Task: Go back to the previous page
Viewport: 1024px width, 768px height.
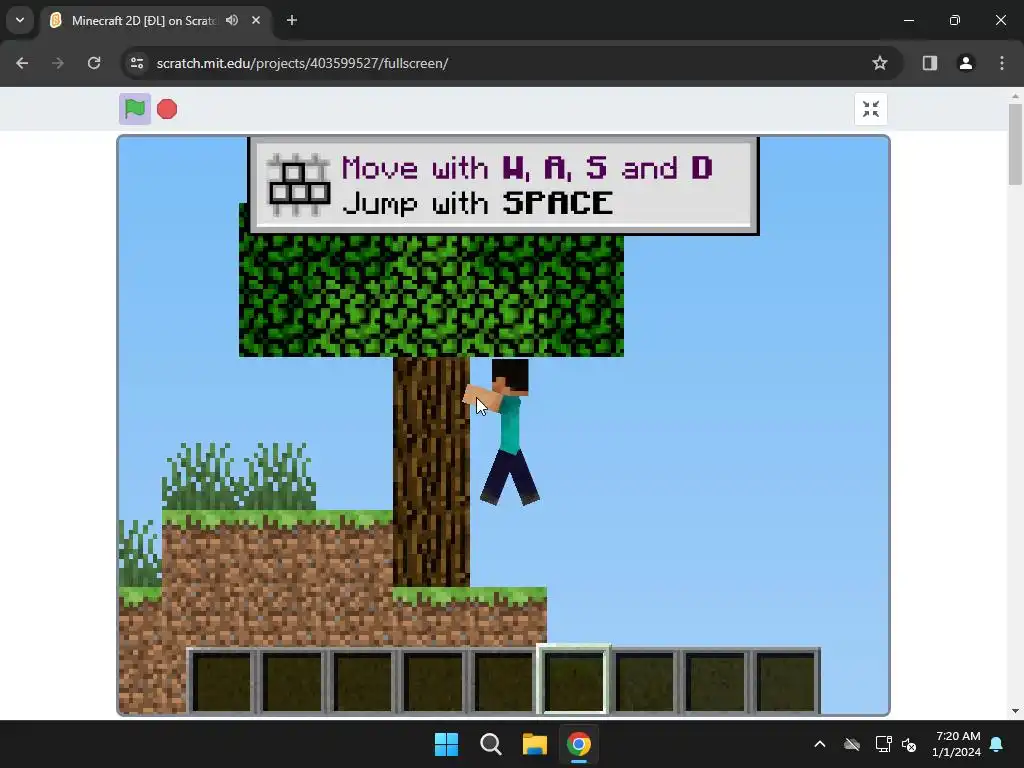Action: tap(22, 63)
